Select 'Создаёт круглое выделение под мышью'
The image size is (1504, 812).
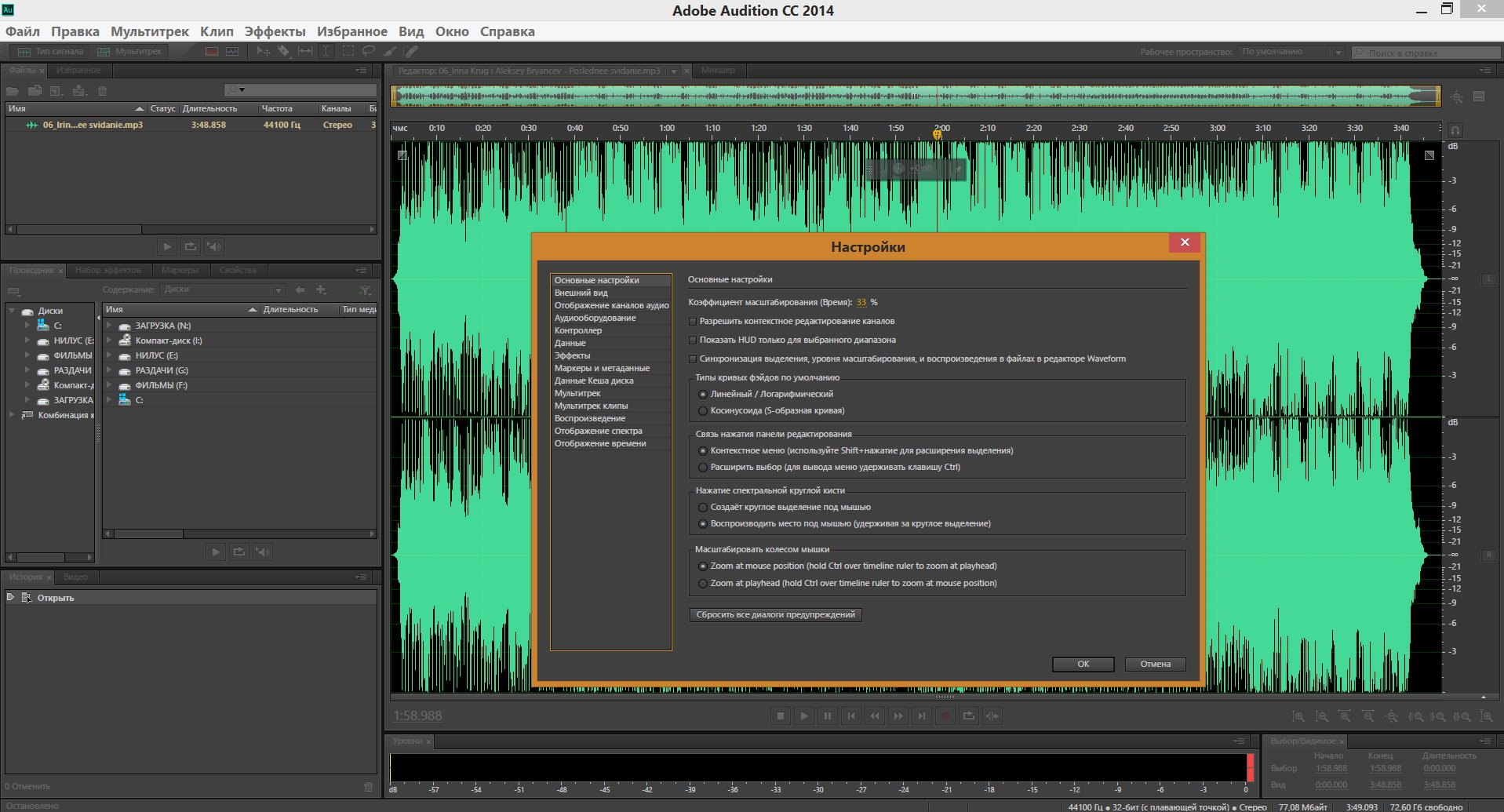tap(703, 508)
